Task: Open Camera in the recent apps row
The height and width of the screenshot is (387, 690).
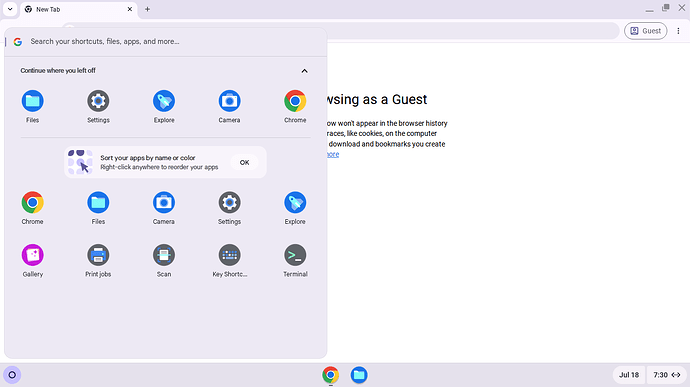Action: pyautogui.click(x=229, y=106)
